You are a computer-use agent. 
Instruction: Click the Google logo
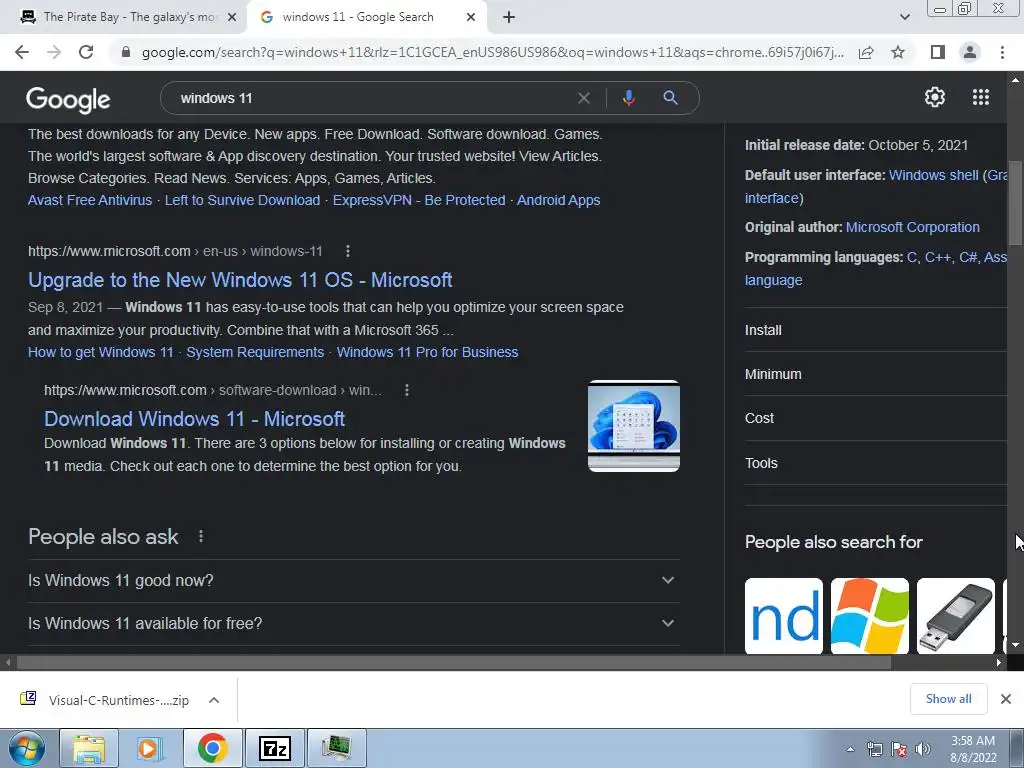(68, 99)
